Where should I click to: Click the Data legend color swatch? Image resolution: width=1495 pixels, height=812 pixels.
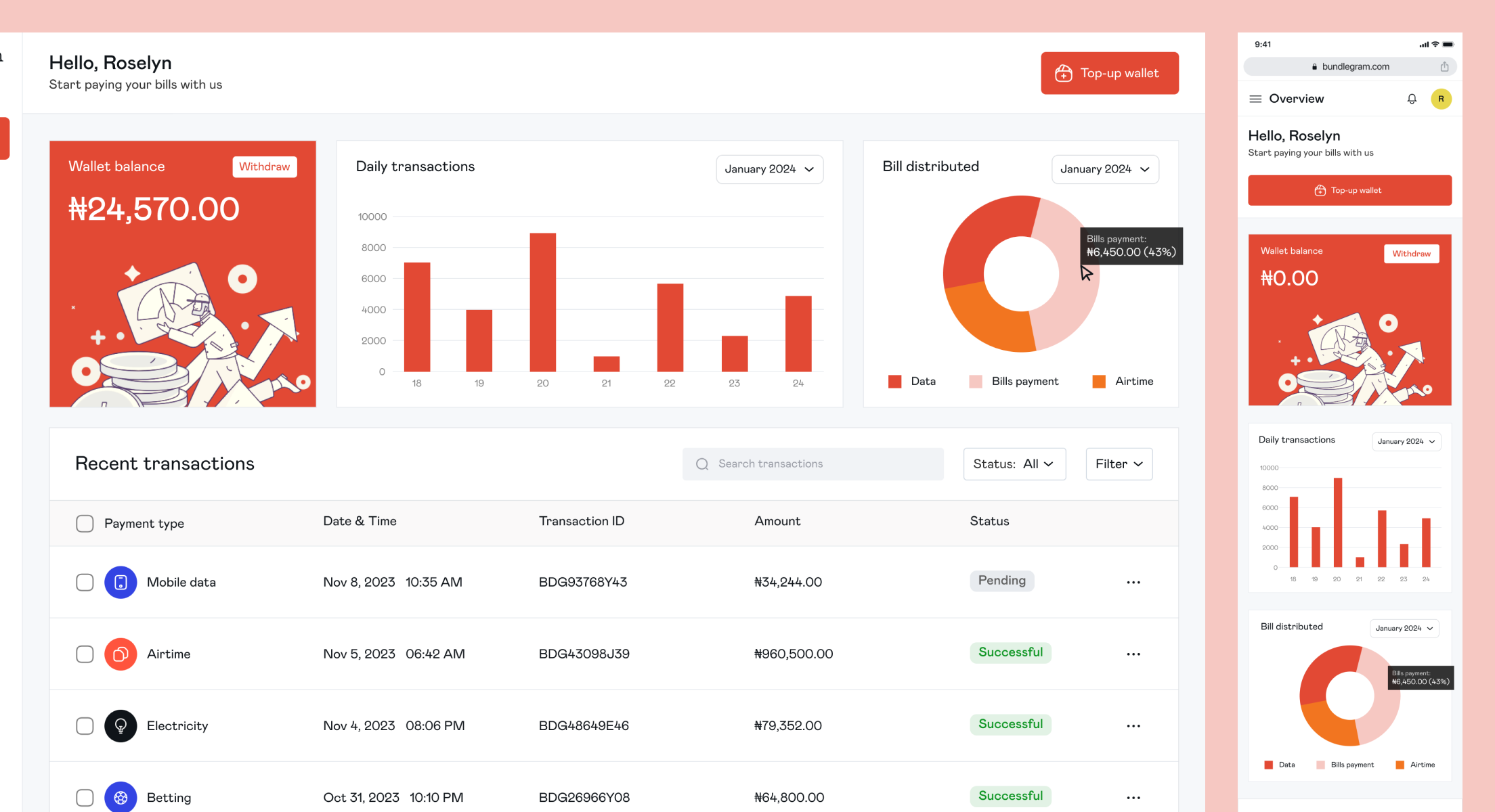[x=894, y=382]
